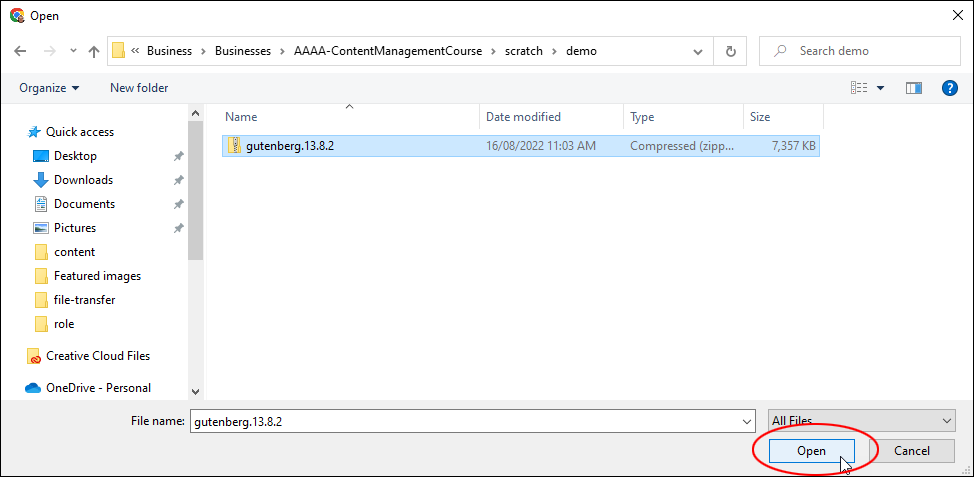This screenshot has width=974, height=477.
Task: Change view with the view icon
Action: point(858,88)
